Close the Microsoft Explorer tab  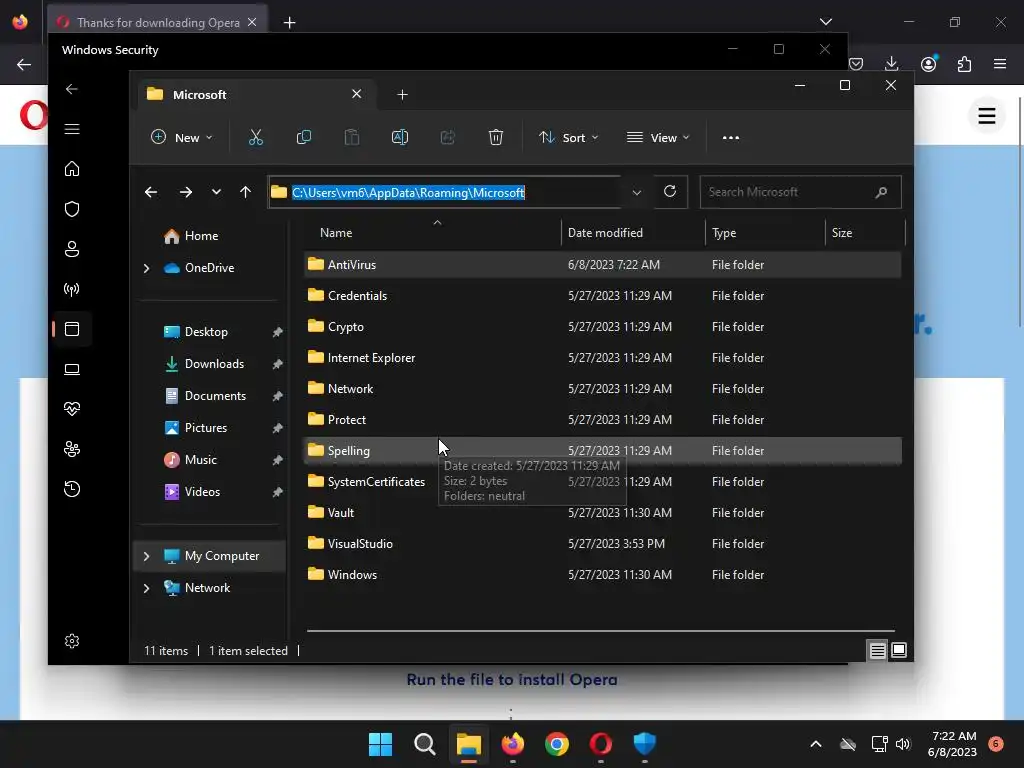[x=357, y=94]
